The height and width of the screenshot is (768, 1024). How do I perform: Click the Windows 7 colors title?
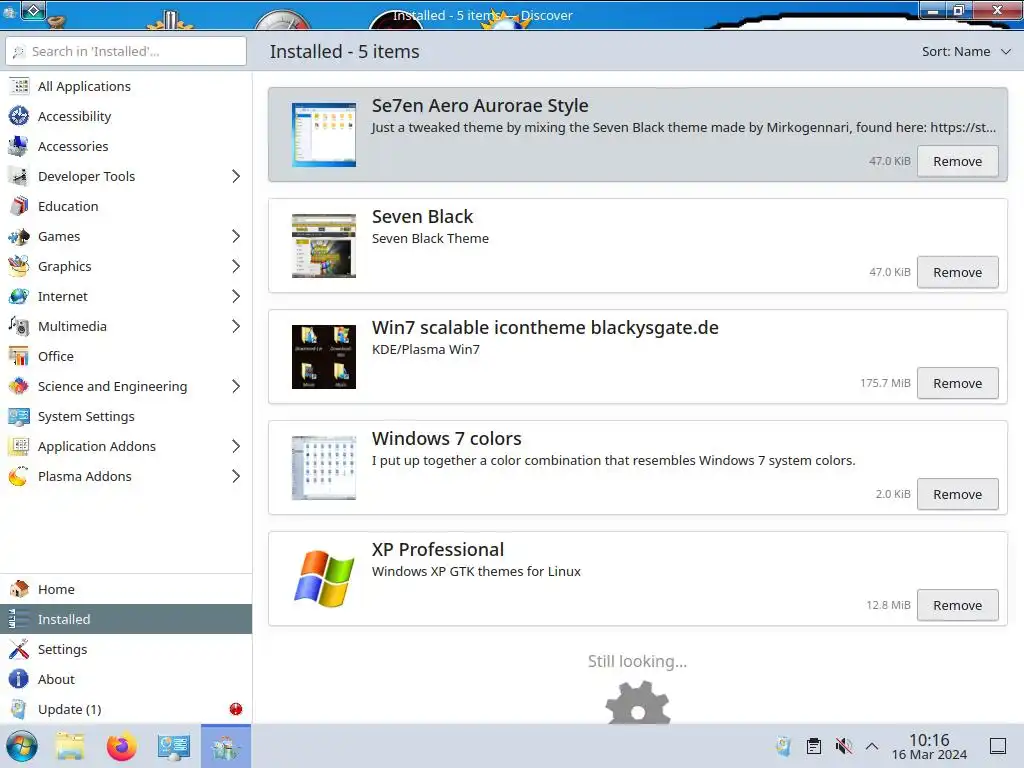pos(447,438)
